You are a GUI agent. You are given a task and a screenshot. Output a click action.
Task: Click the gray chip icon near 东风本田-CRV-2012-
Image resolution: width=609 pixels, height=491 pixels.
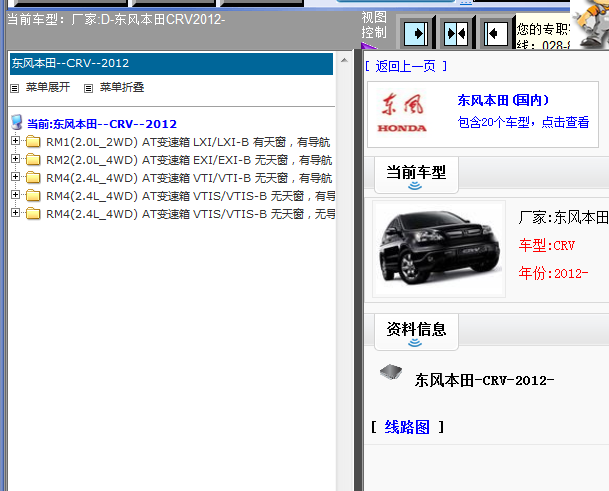391,372
